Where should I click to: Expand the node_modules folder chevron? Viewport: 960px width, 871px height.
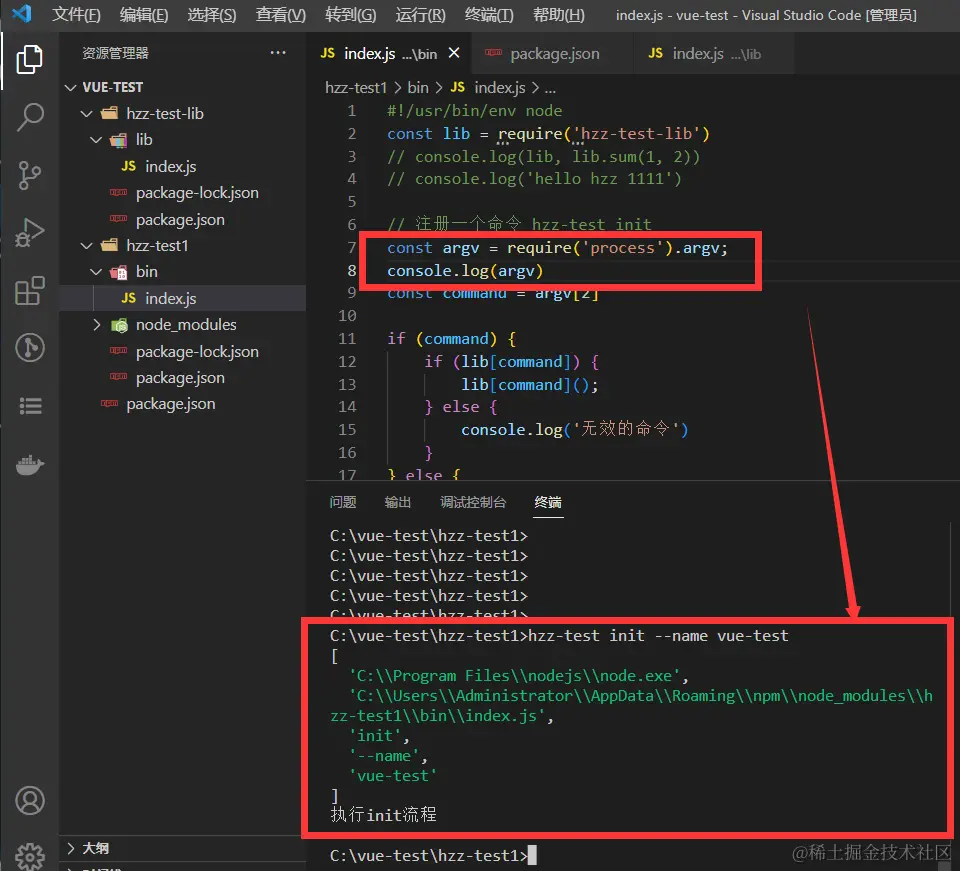pyautogui.click(x=96, y=325)
